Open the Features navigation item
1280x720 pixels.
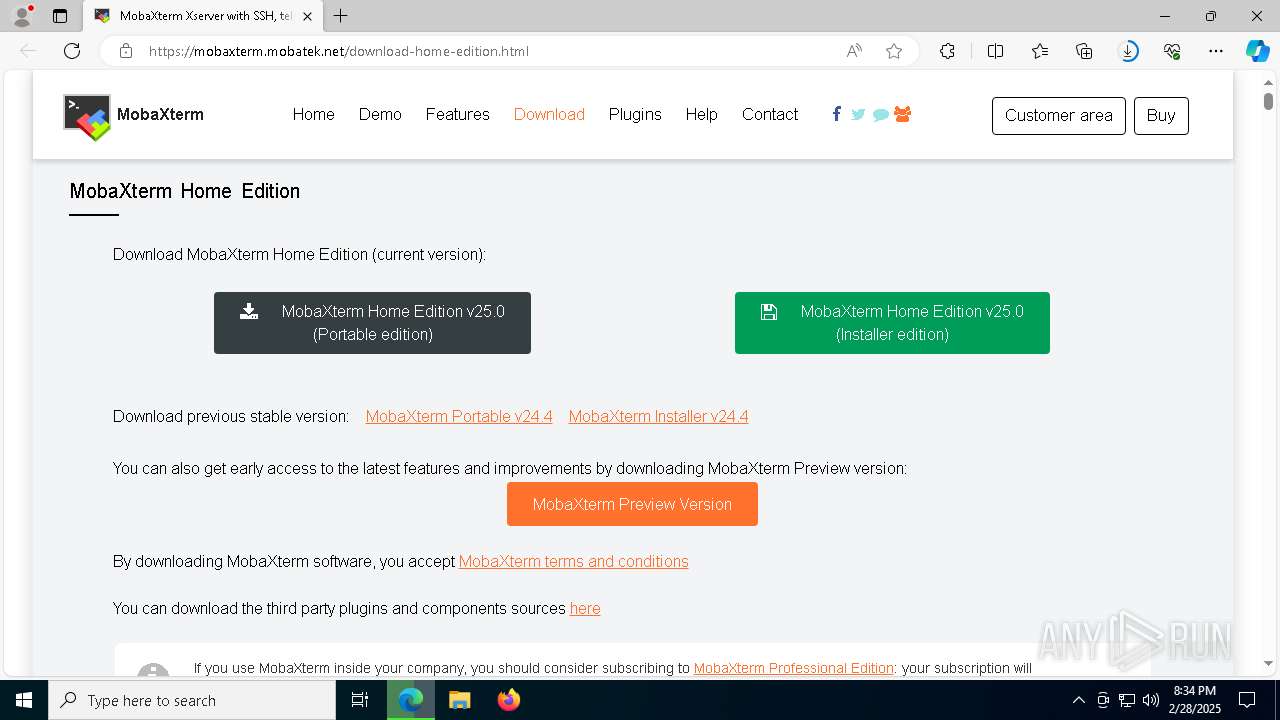point(457,115)
